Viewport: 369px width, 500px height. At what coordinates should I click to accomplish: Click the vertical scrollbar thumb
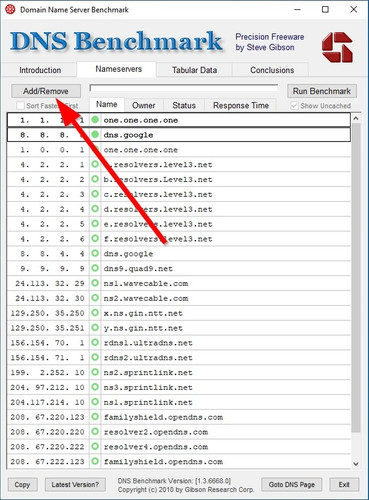[356, 278]
